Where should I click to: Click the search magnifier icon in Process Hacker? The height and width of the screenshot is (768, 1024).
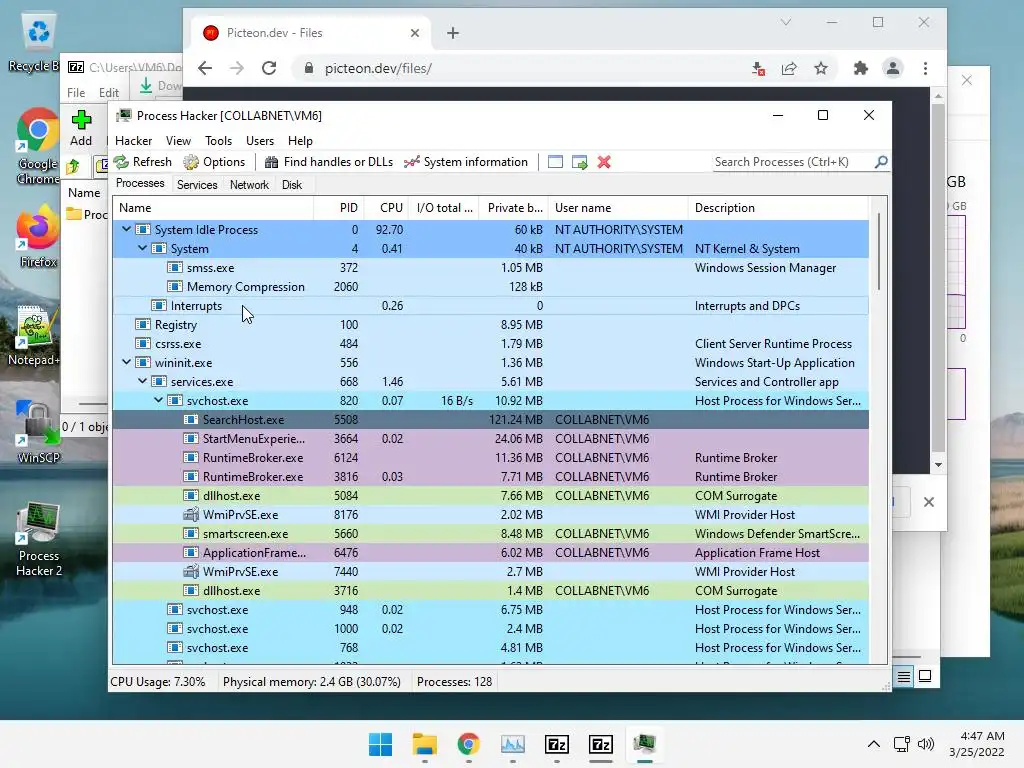click(881, 161)
